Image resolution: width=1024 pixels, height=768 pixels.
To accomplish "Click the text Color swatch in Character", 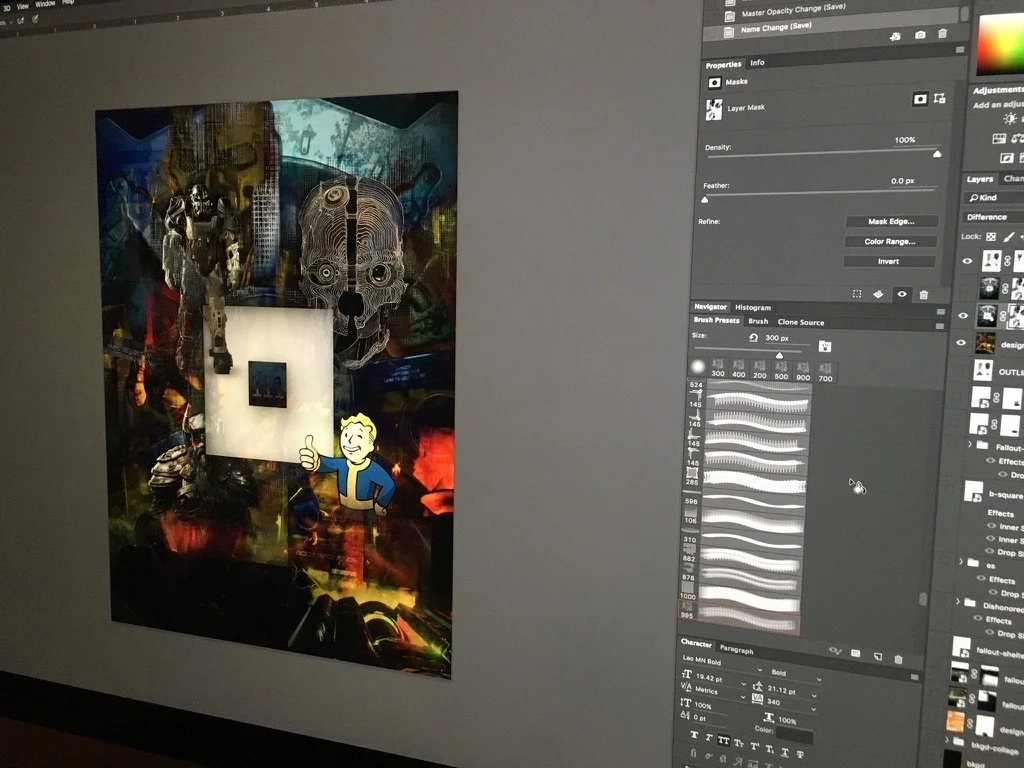I will pos(794,735).
